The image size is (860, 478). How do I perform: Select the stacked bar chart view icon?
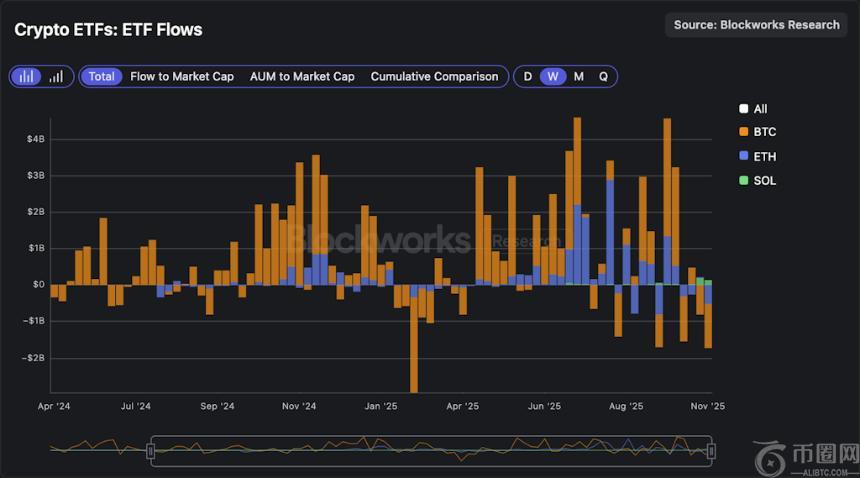(x=28, y=76)
